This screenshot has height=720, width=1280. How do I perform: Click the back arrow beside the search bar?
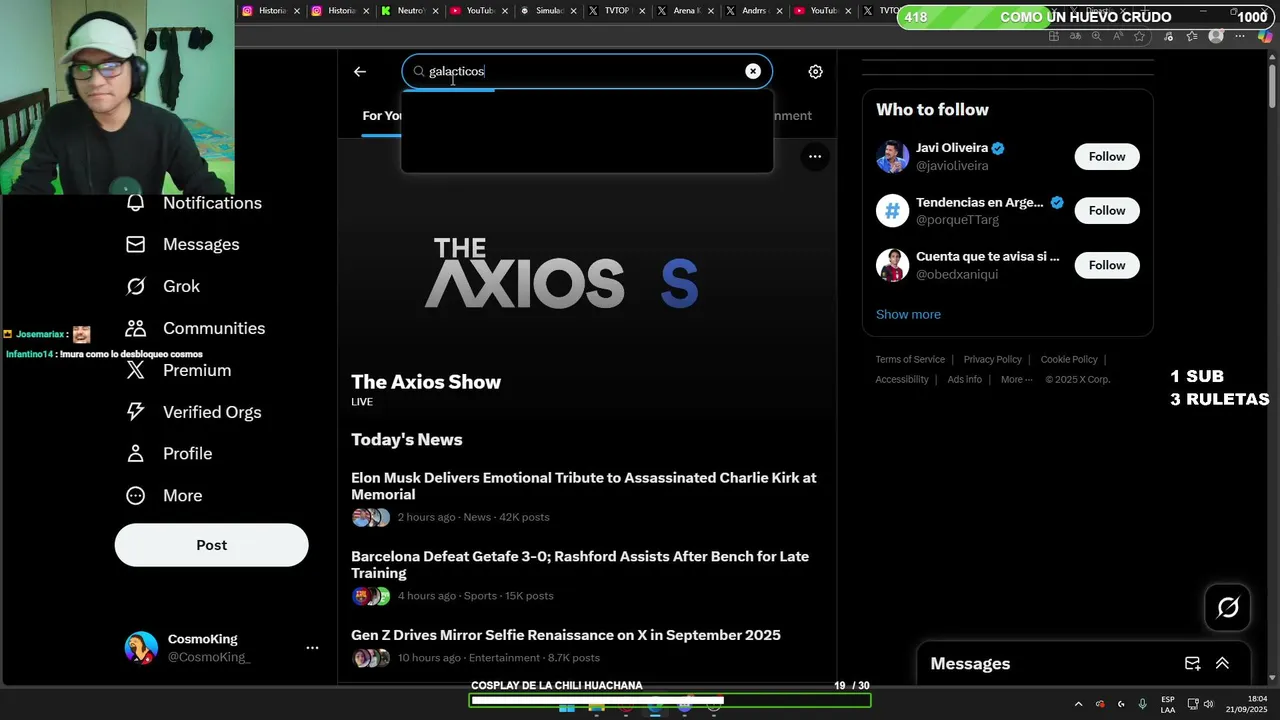[x=360, y=71]
